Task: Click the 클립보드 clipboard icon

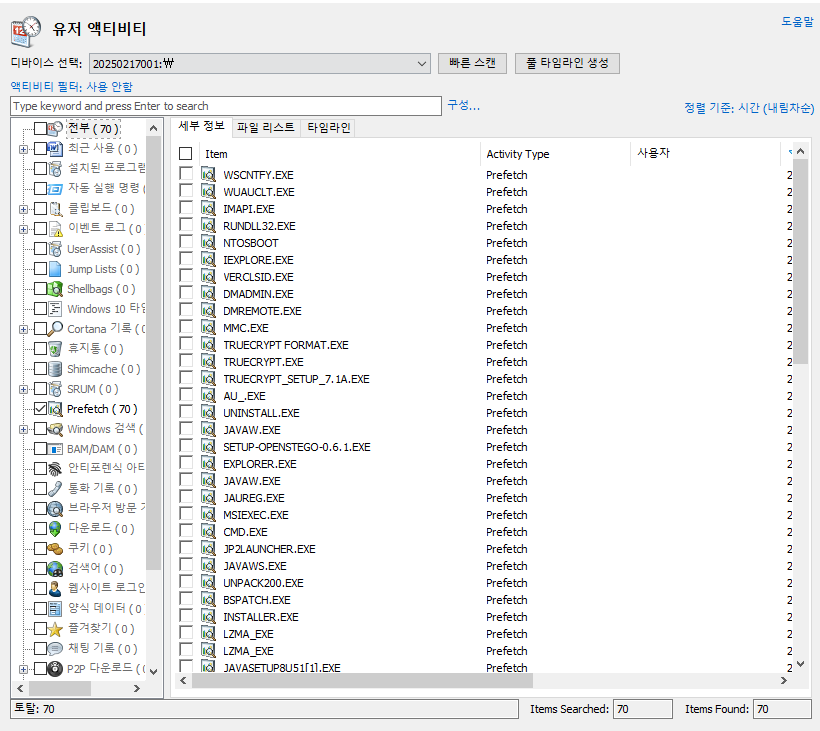Action: [55, 209]
